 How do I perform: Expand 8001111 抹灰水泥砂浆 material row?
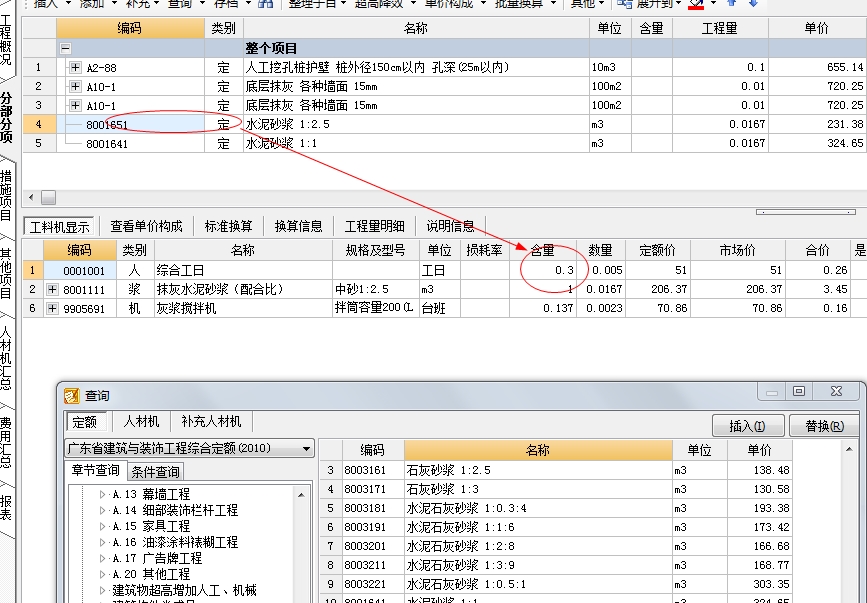tap(53, 289)
